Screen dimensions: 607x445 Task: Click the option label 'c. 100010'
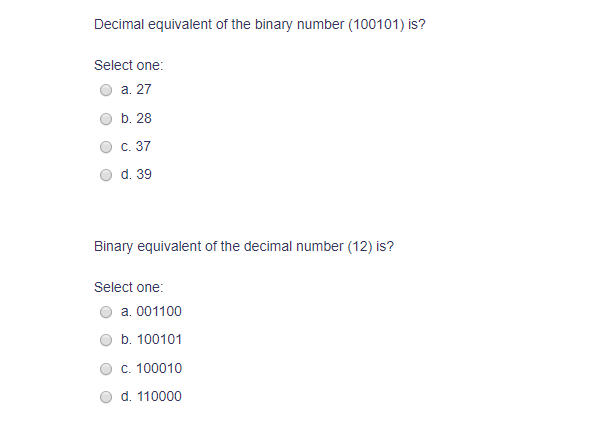151,368
